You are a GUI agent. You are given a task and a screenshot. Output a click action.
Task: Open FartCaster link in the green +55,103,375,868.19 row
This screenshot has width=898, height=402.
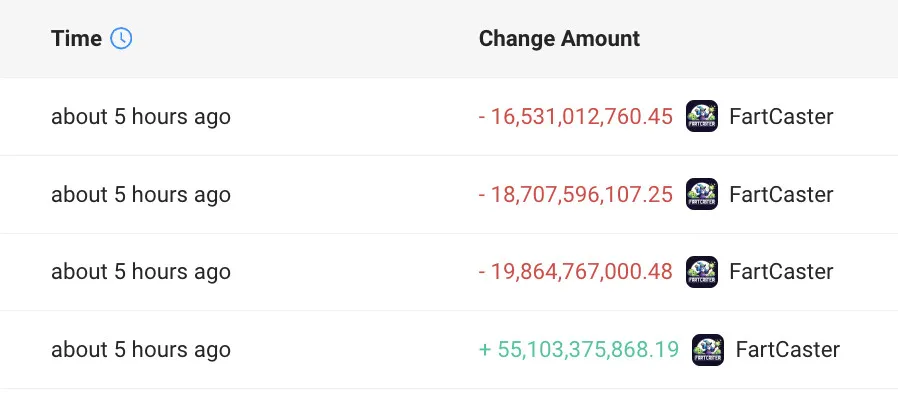pos(787,350)
